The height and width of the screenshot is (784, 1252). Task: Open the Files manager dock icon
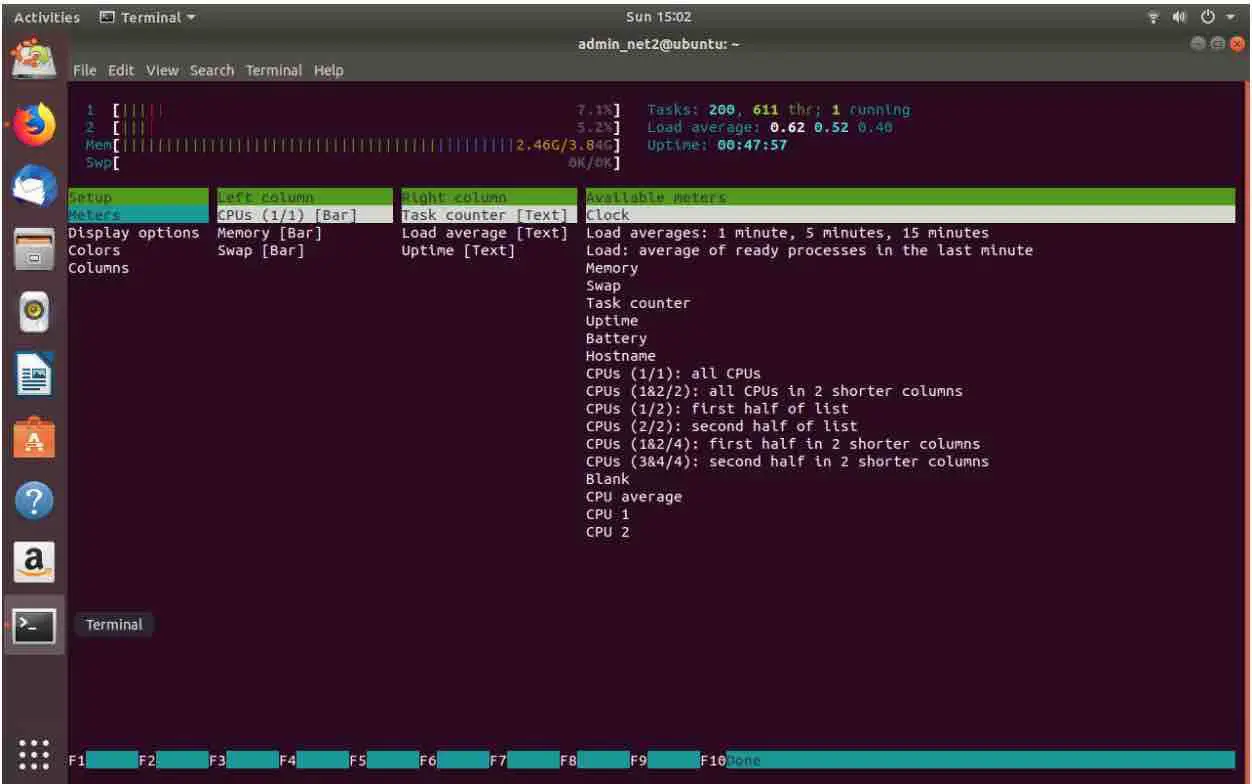point(34,249)
